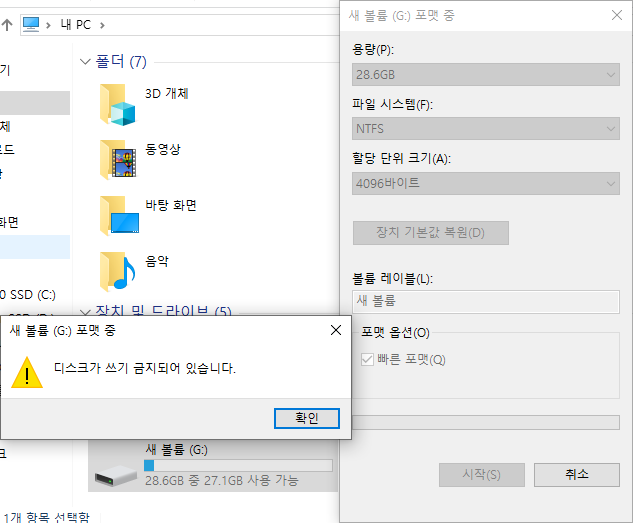Click the G: drive usage bar
Viewport: 633px width, 523px height.
238,465
